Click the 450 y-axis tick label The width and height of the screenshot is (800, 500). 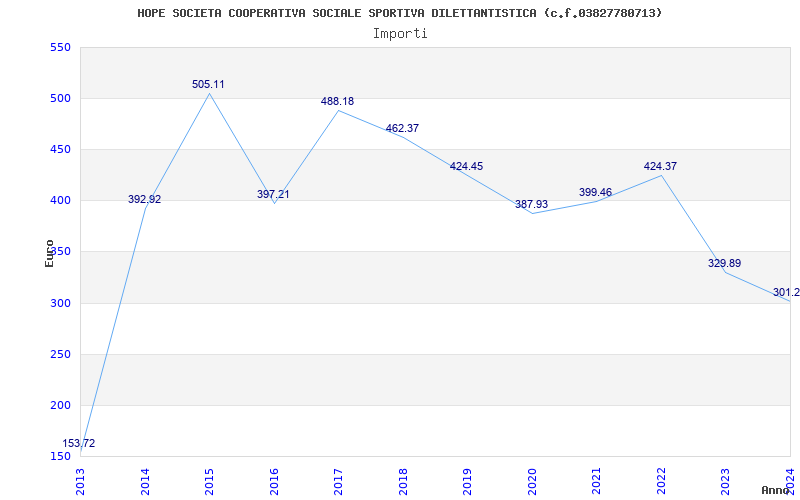coord(60,149)
